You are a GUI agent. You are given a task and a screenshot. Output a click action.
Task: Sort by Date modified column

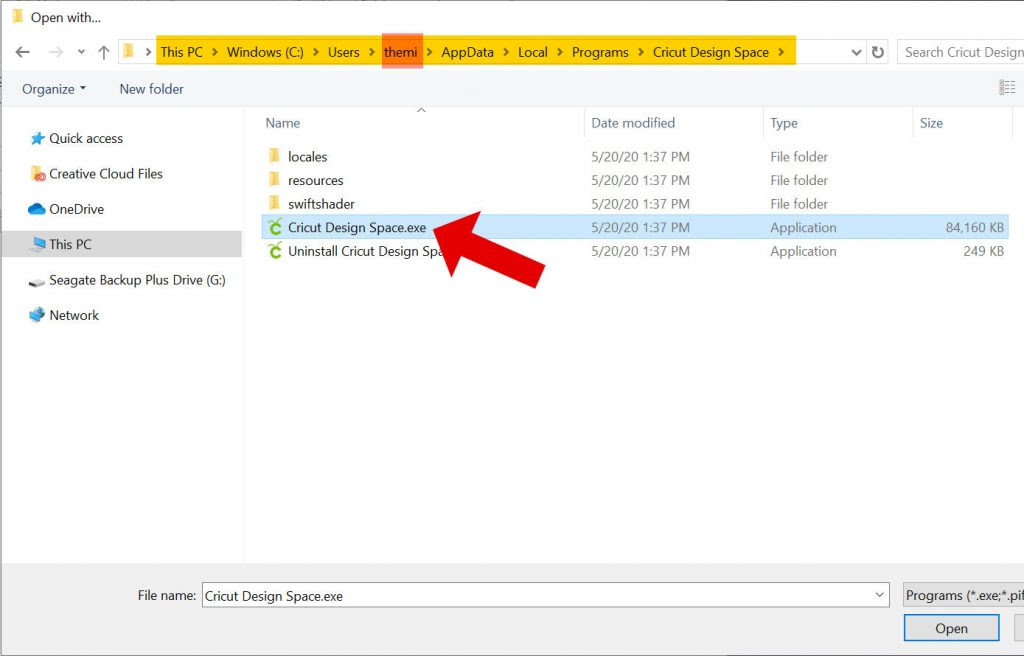633,123
